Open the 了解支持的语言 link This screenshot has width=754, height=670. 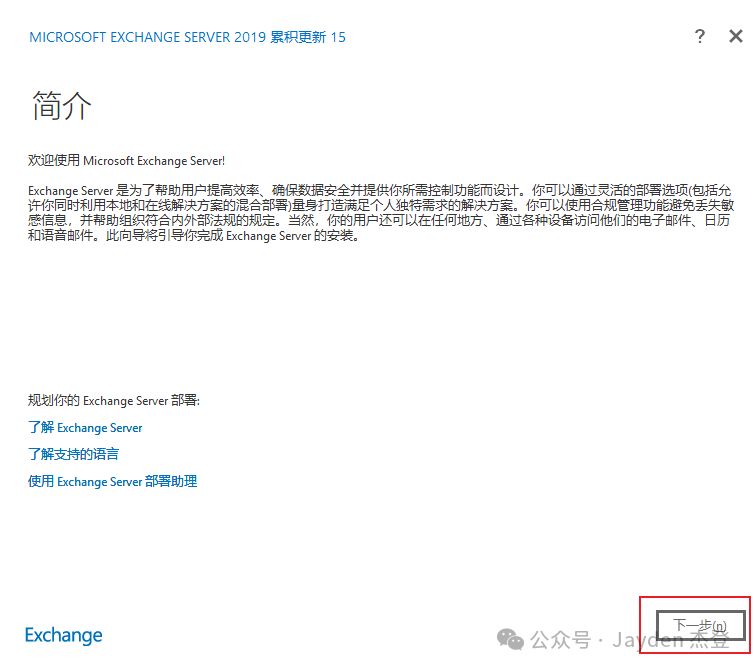click(x=73, y=455)
